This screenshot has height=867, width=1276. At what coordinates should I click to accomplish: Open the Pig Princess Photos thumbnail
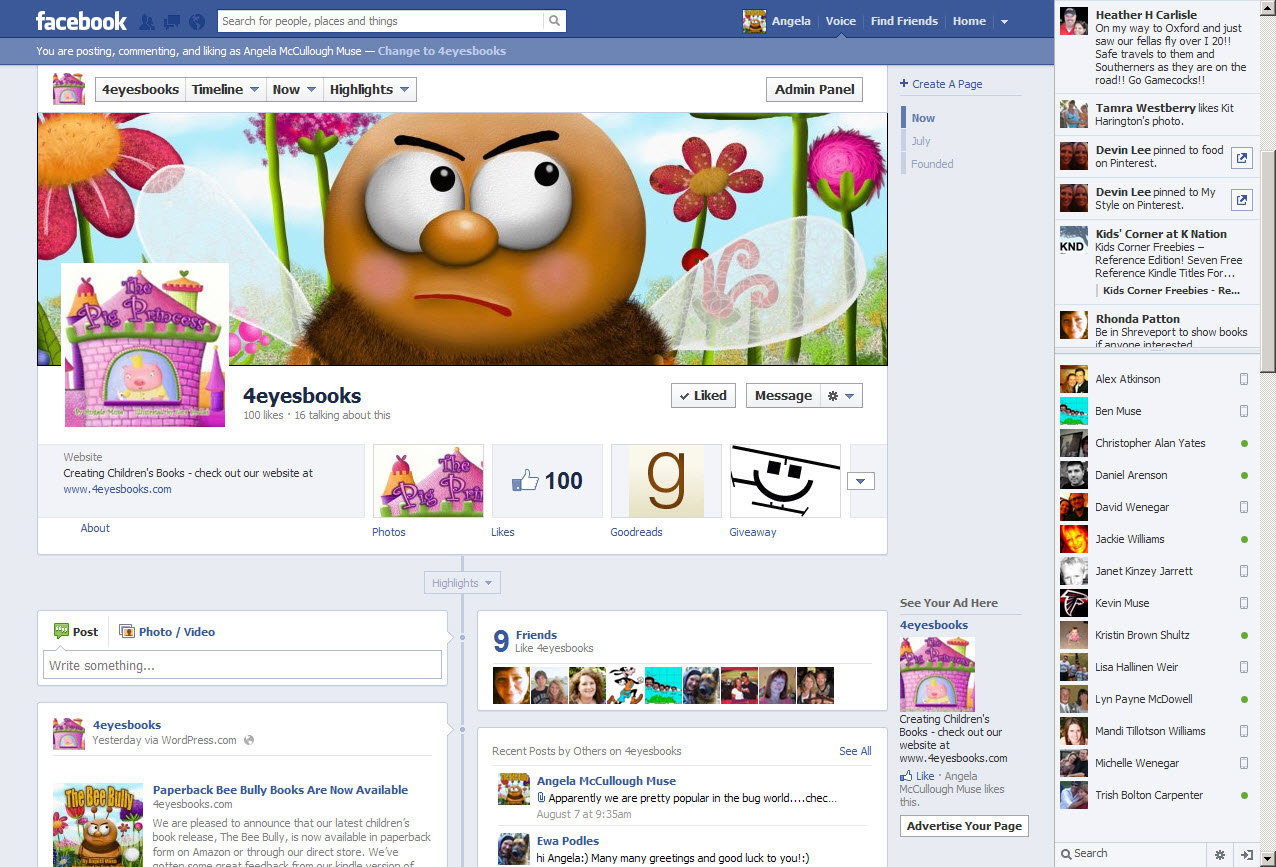[x=428, y=481]
